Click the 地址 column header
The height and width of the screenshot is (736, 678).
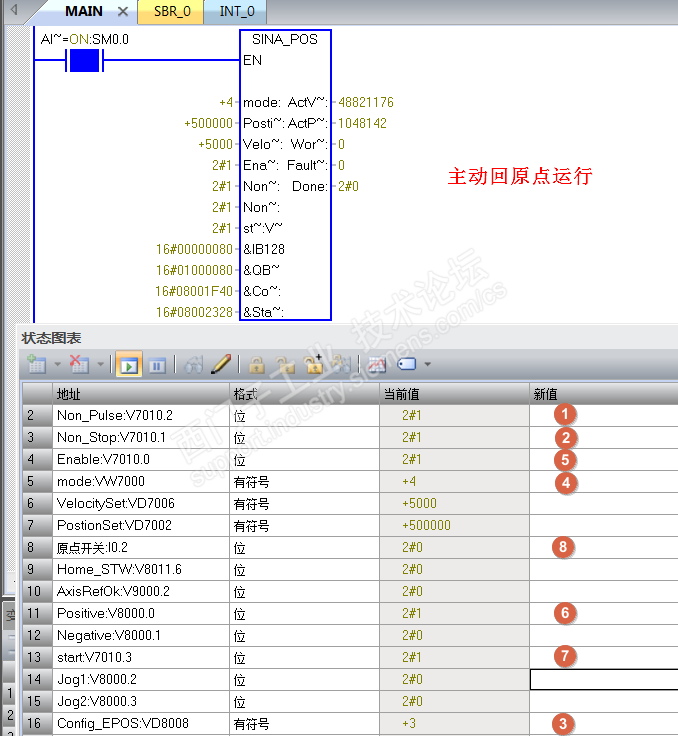(x=140, y=394)
